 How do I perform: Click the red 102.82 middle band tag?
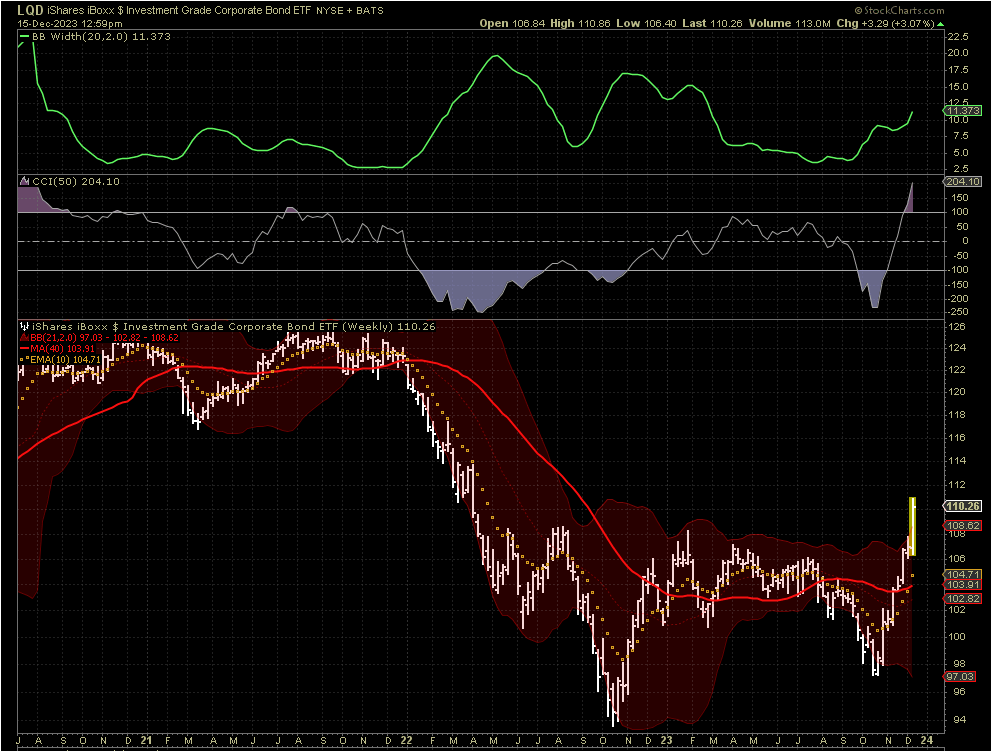[x=963, y=599]
